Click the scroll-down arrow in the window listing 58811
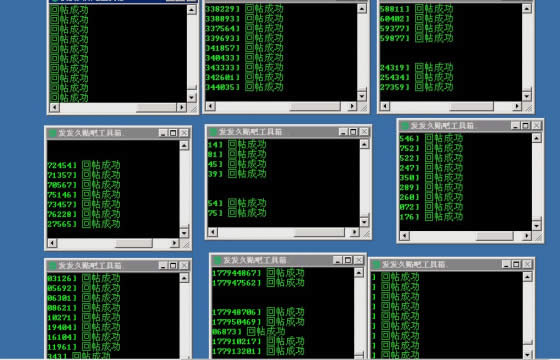This screenshot has width=560, height=360. (x=527, y=96)
